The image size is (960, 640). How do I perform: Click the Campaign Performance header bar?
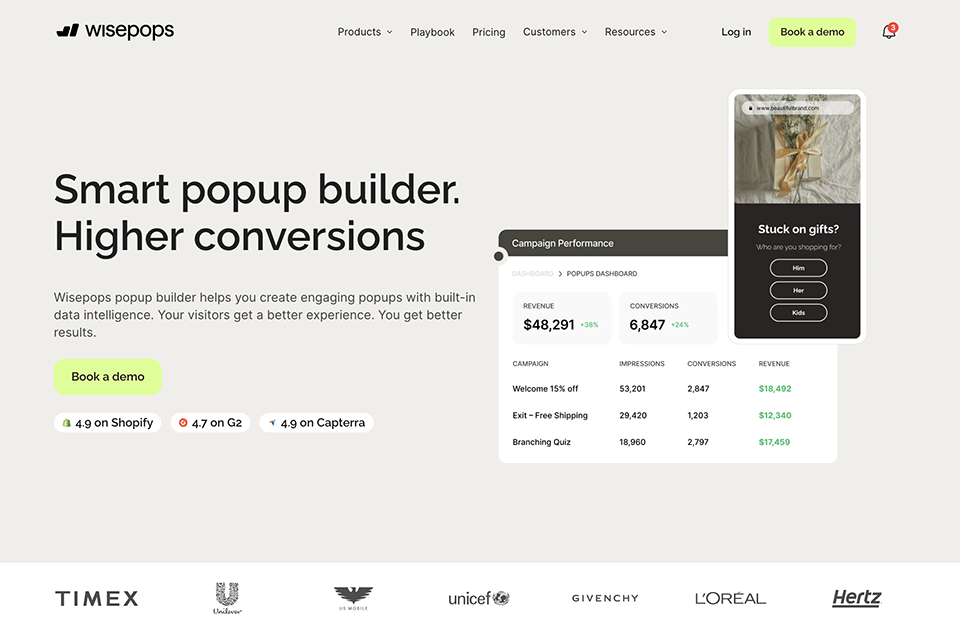pos(613,243)
